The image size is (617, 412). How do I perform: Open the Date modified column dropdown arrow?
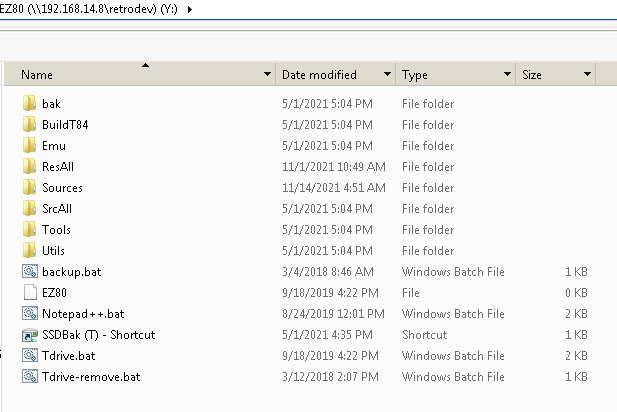tap(387, 74)
